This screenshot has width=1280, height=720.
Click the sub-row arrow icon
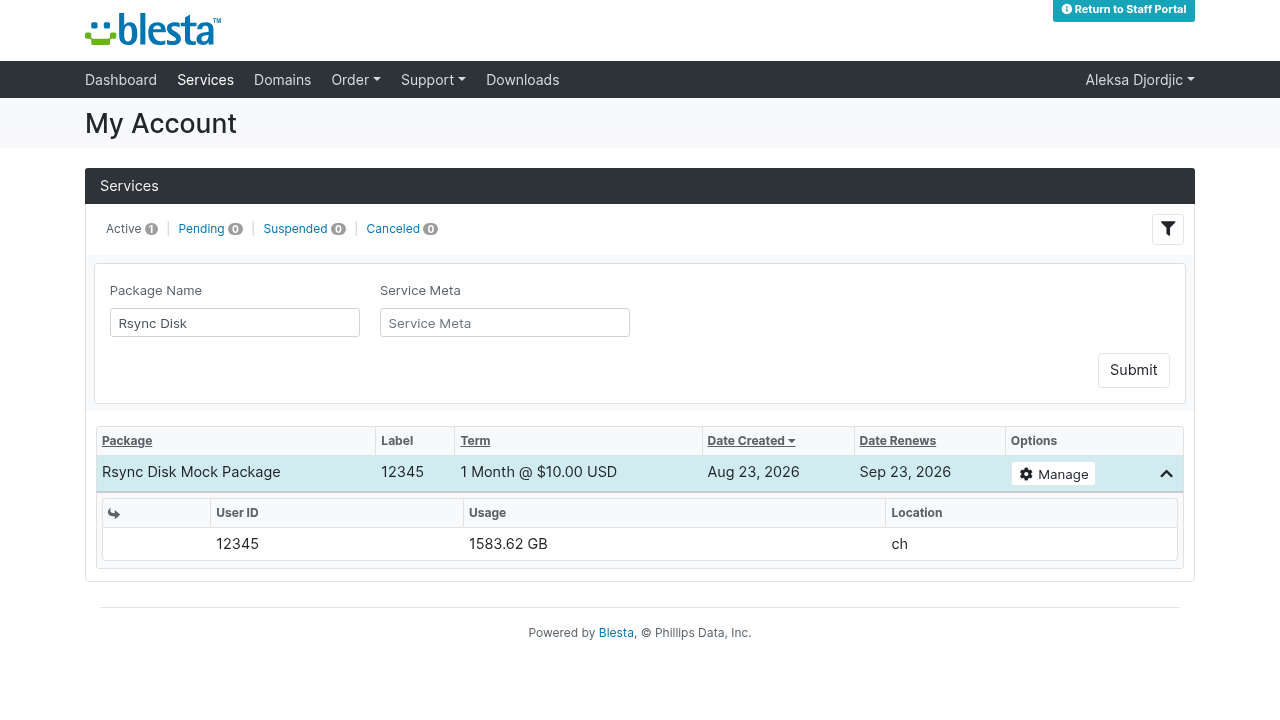[x=114, y=513]
